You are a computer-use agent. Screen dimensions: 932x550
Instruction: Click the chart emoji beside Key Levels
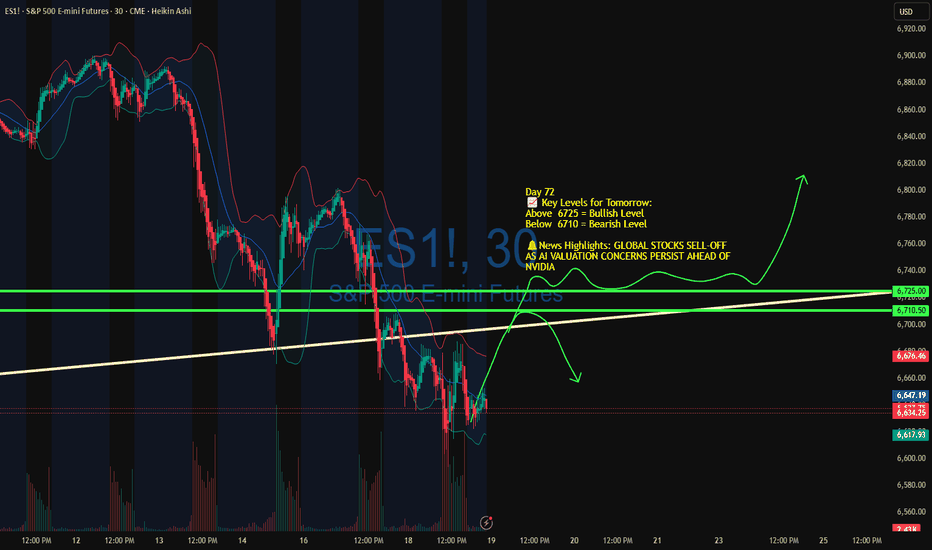[530, 202]
